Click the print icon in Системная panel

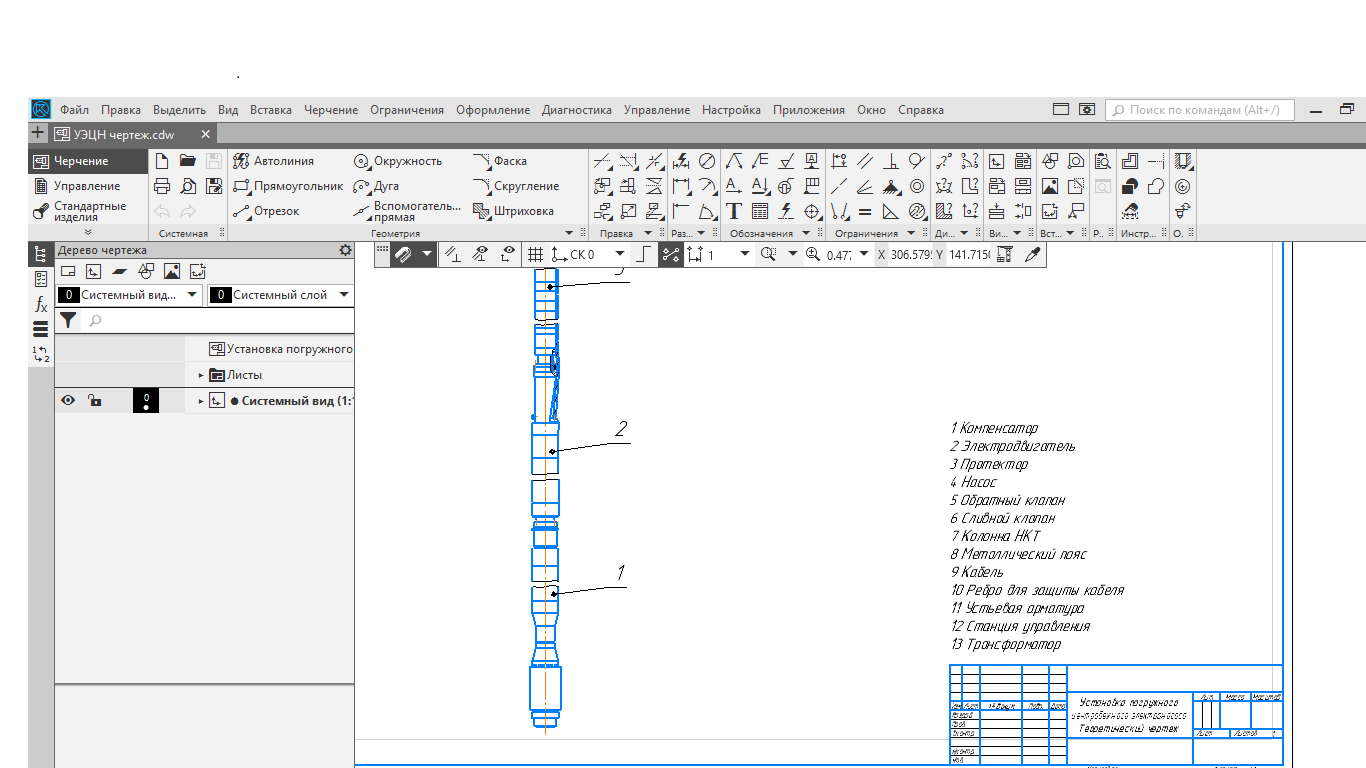[x=162, y=186]
